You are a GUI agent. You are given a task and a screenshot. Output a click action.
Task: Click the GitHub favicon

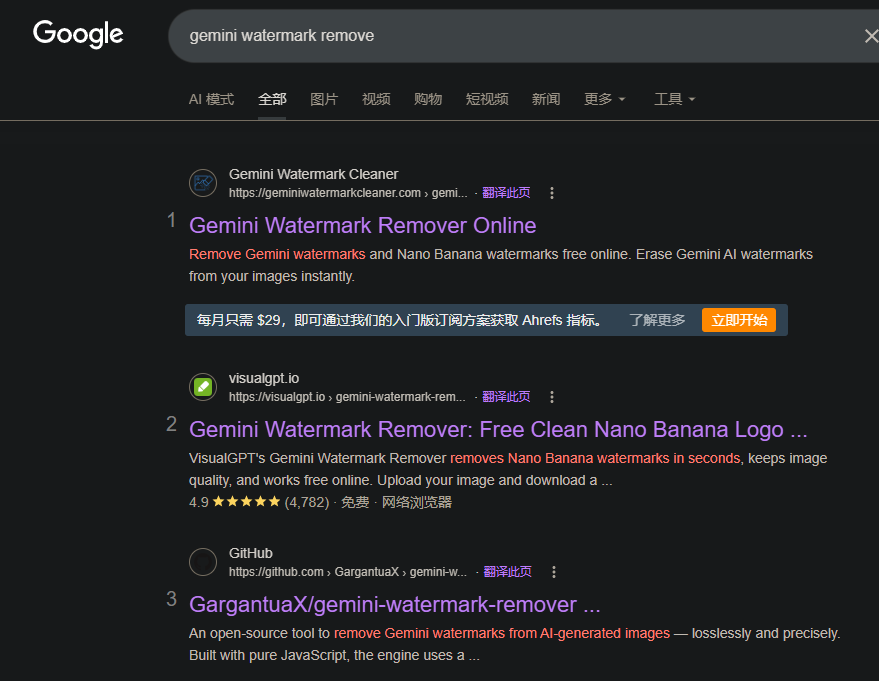[203, 562]
